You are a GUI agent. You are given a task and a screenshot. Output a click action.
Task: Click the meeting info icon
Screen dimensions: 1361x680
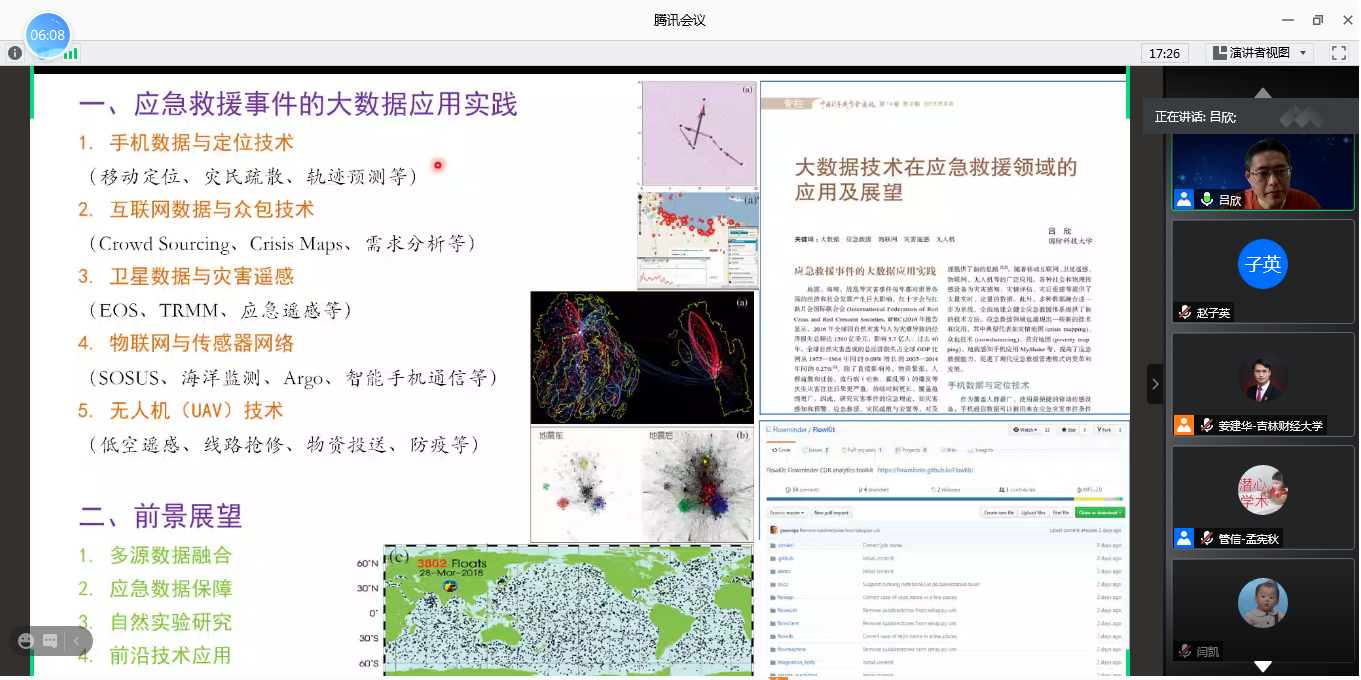pos(15,53)
